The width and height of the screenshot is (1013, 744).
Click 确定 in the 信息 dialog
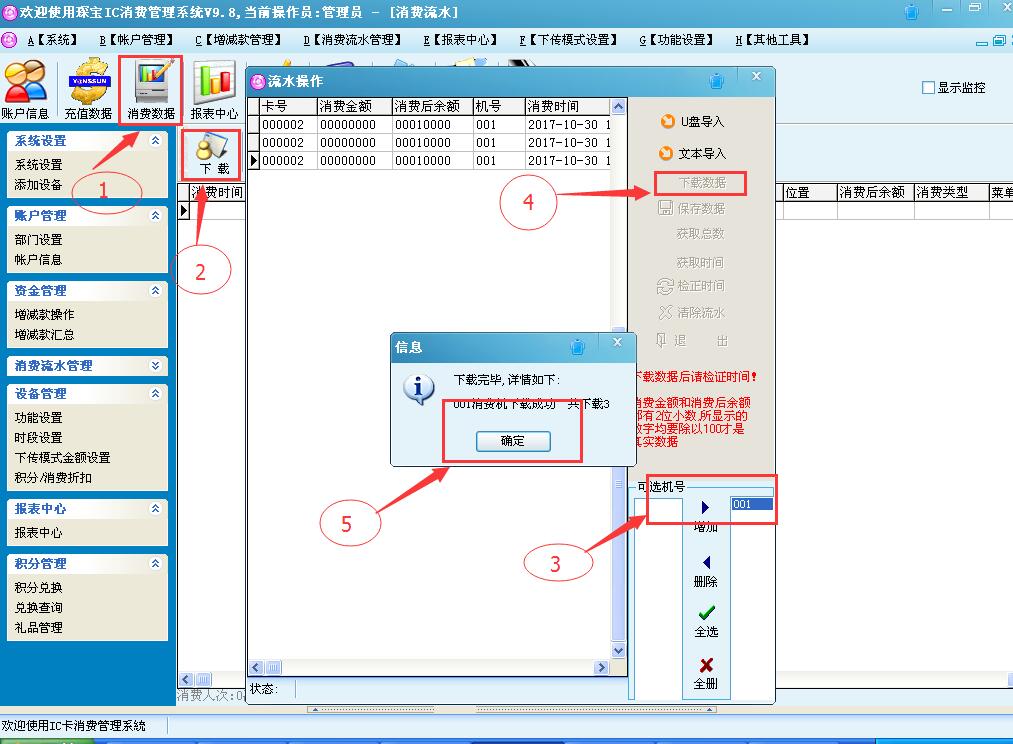coord(513,441)
